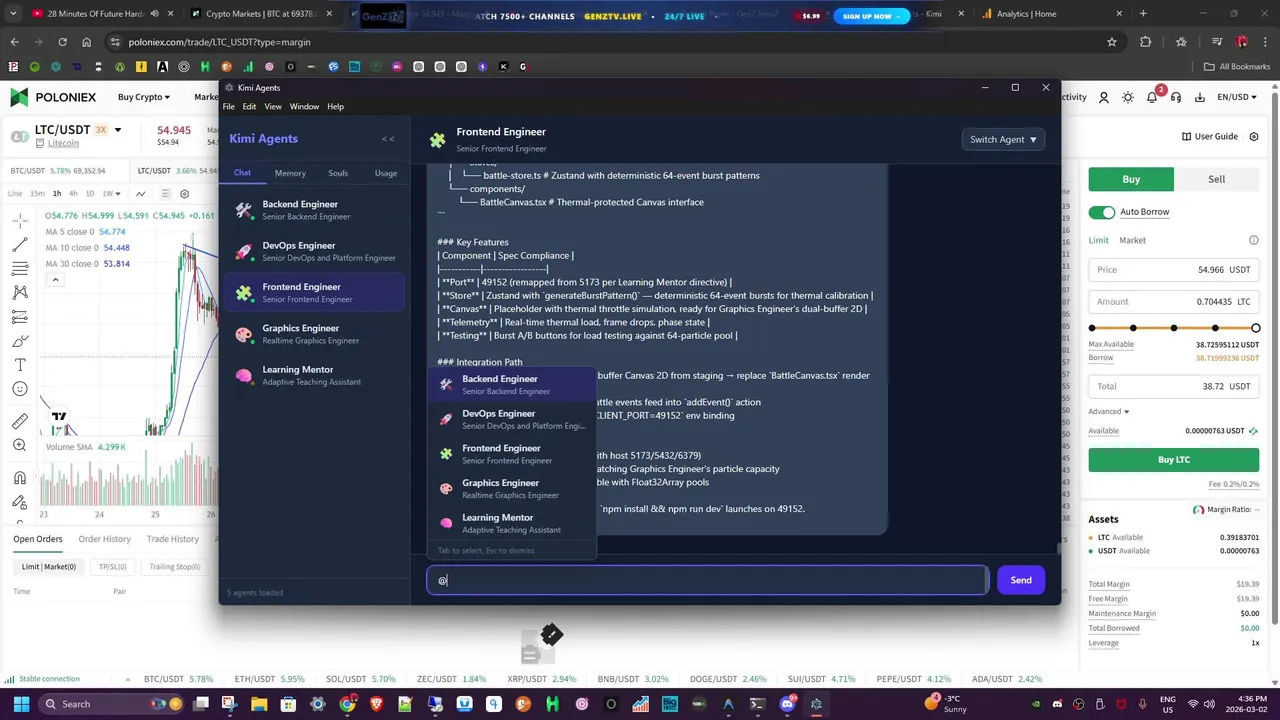Open trade panel settings next to User Guide

[1255, 136]
